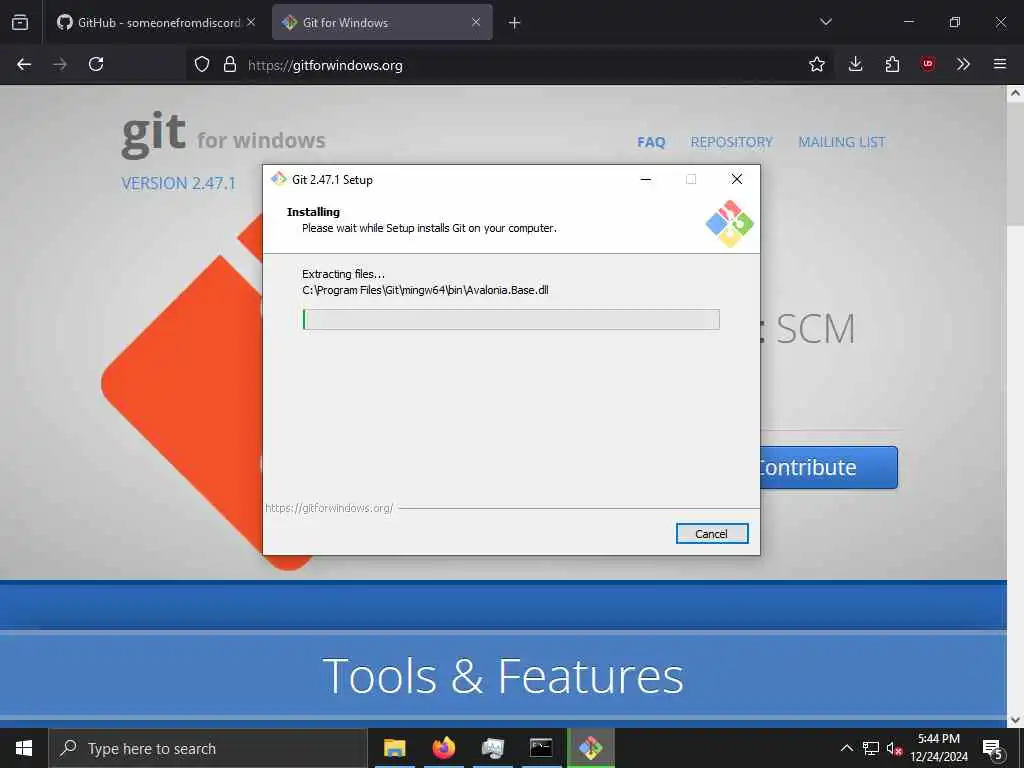The height and width of the screenshot is (768, 1024).
Task: Open the clock and date flyout
Action: [939, 748]
